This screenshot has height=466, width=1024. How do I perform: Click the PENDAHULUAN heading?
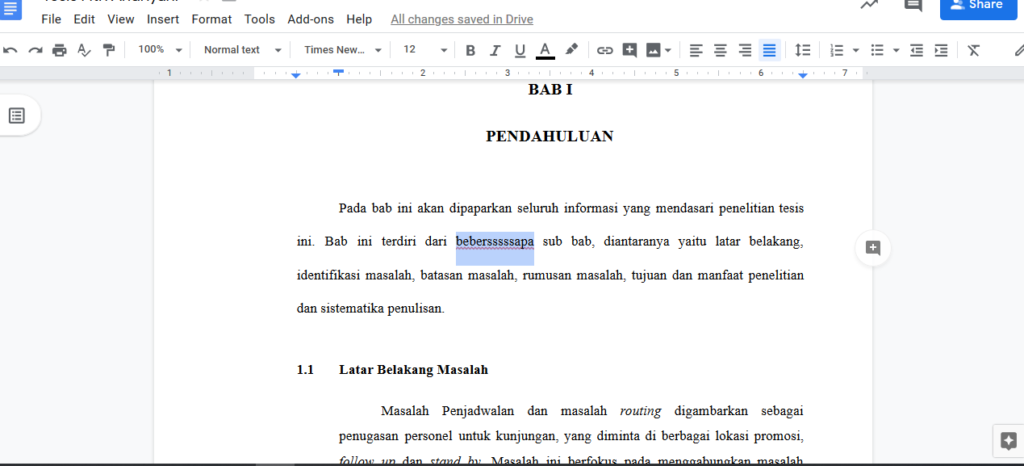coord(549,136)
